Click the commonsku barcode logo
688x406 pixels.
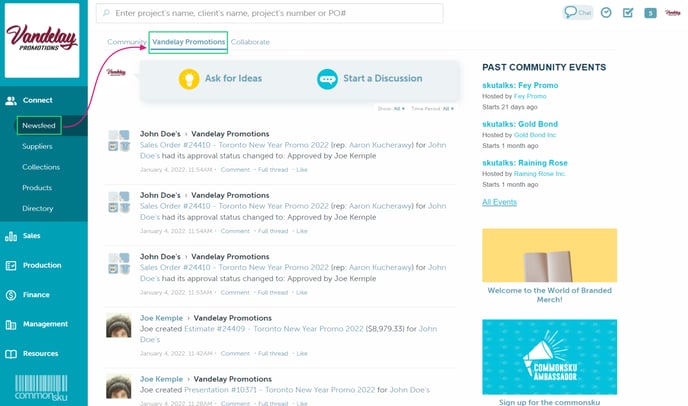pyautogui.click(x=41, y=388)
